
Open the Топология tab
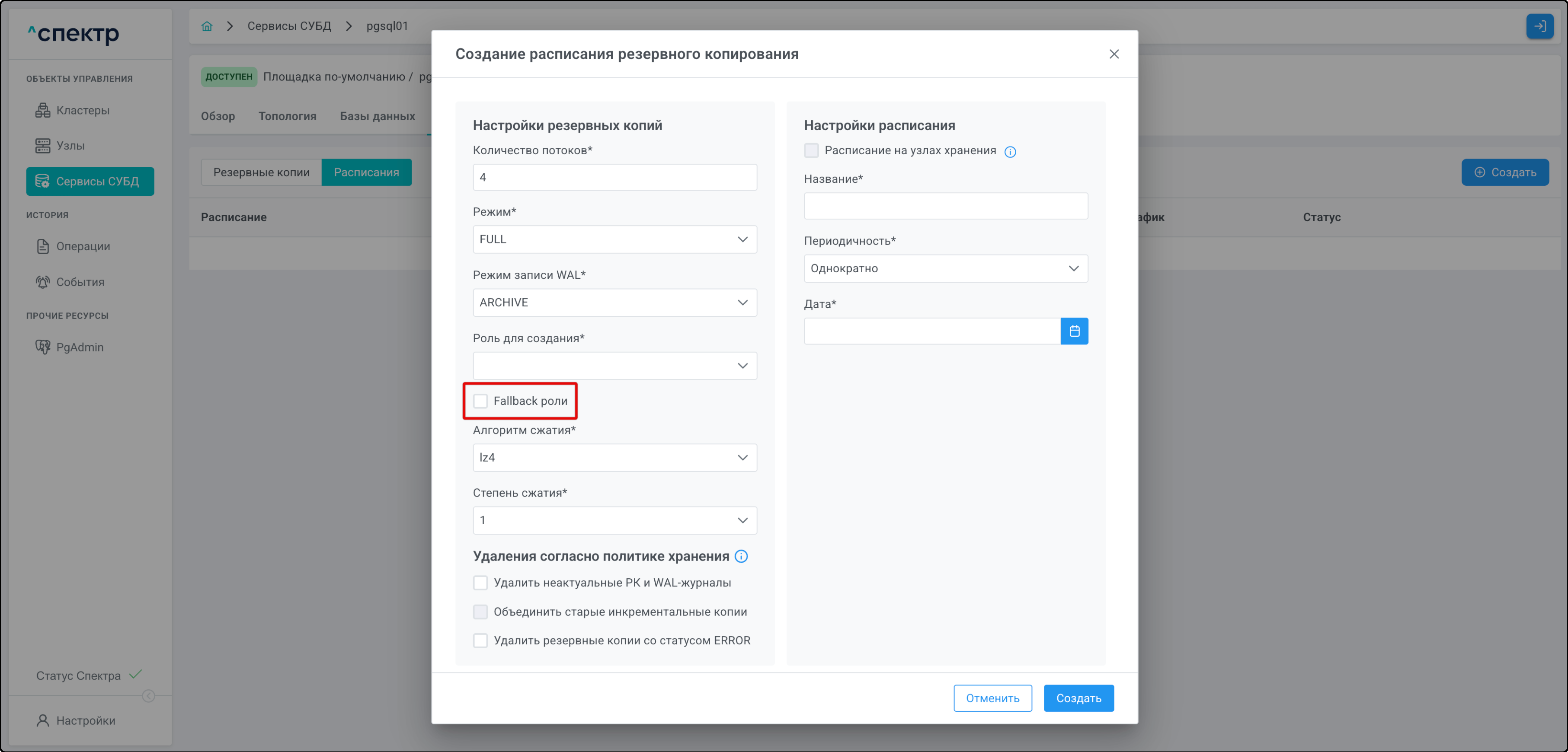pyautogui.click(x=287, y=116)
